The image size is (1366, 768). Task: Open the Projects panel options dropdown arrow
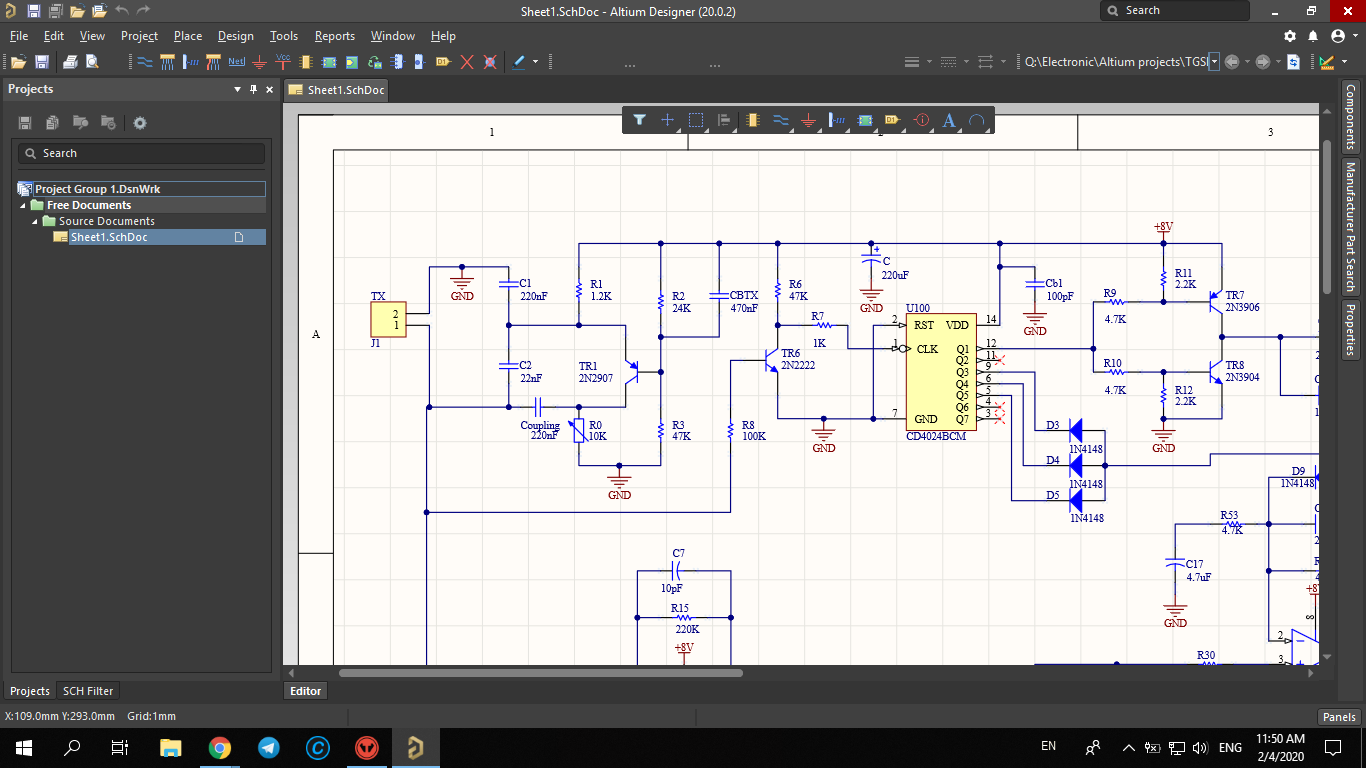(237, 89)
